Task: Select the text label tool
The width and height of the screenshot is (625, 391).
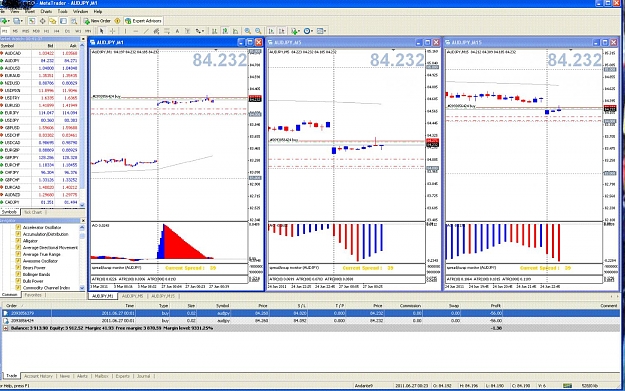Action: pos(187,31)
